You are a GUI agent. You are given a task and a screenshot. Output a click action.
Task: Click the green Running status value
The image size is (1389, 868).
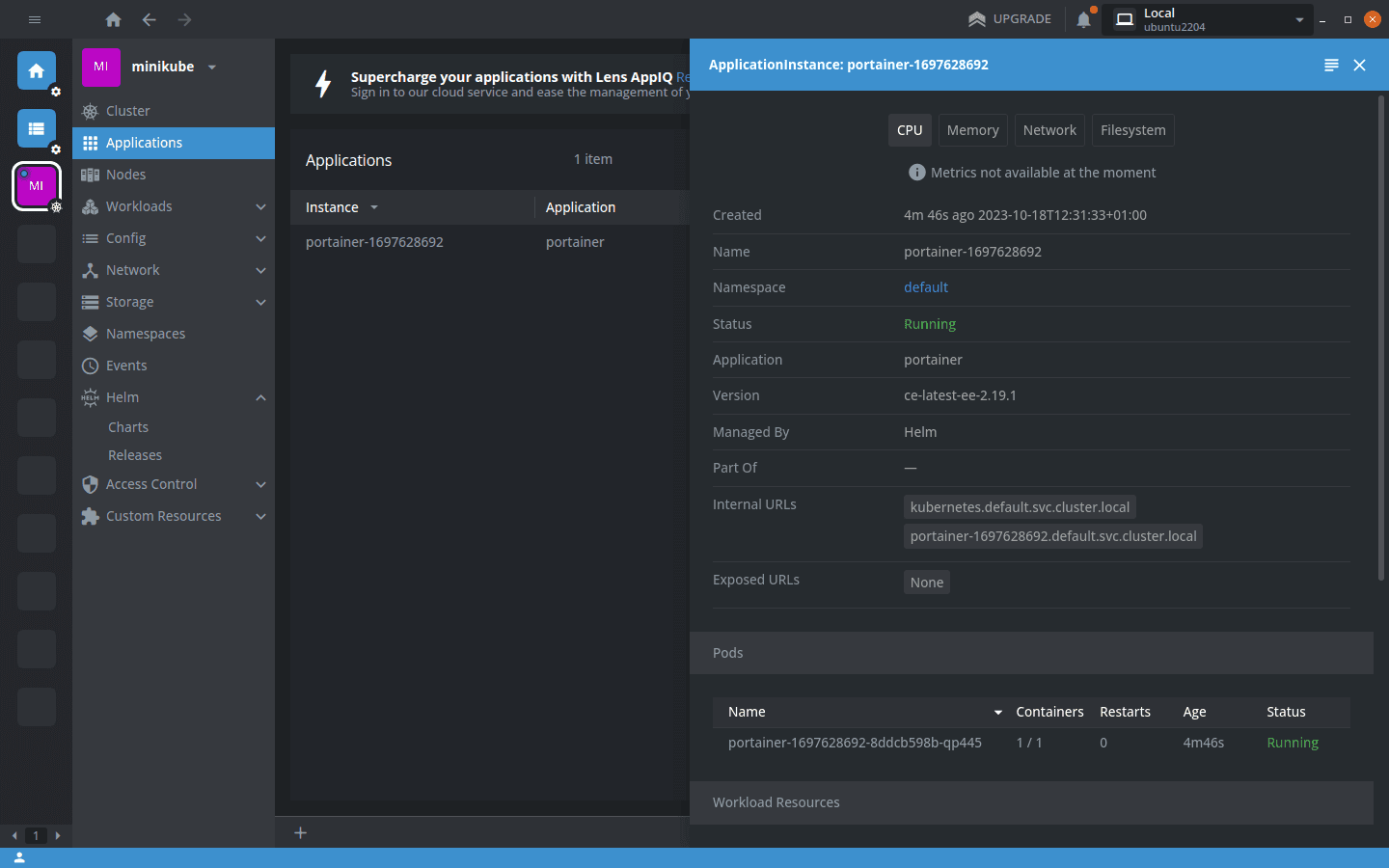[x=930, y=324]
